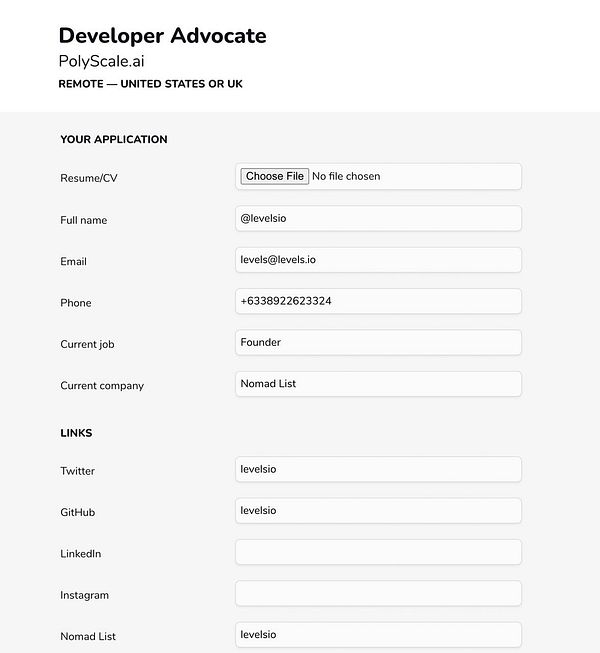Click the GitHub label
Screen dimensions: 600x653
point(77,512)
